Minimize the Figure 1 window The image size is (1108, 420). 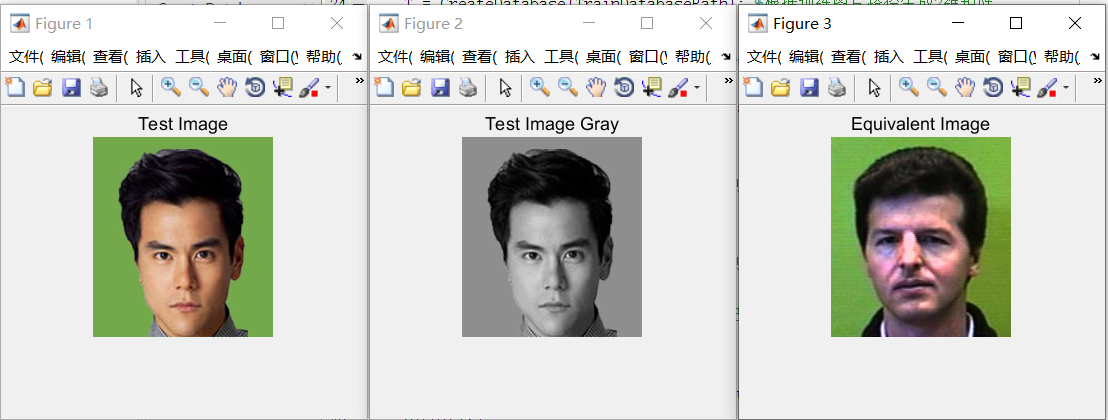click(x=220, y=23)
